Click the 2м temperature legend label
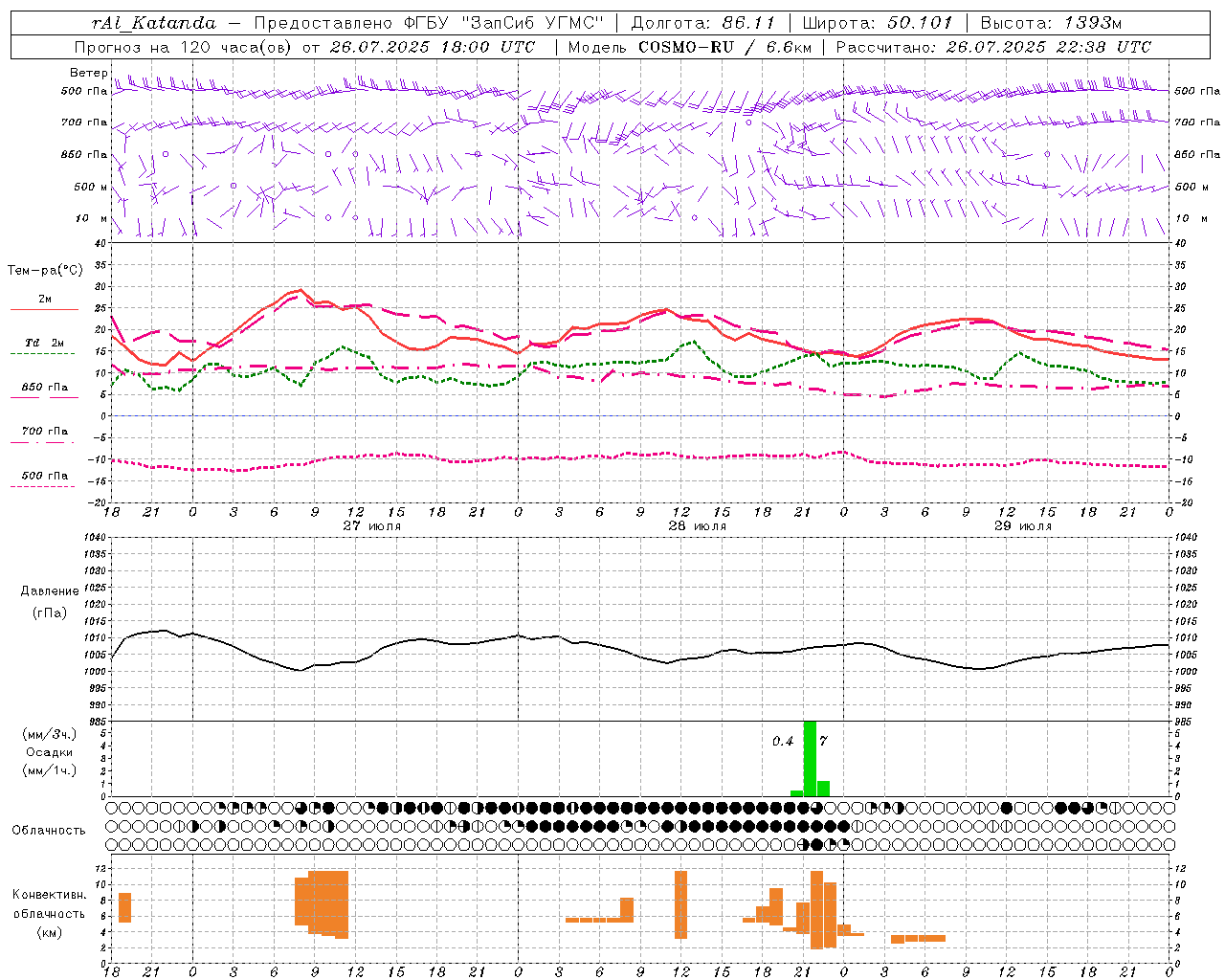This screenshot has width=1225, height=980. pyautogui.click(x=45, y=300)
